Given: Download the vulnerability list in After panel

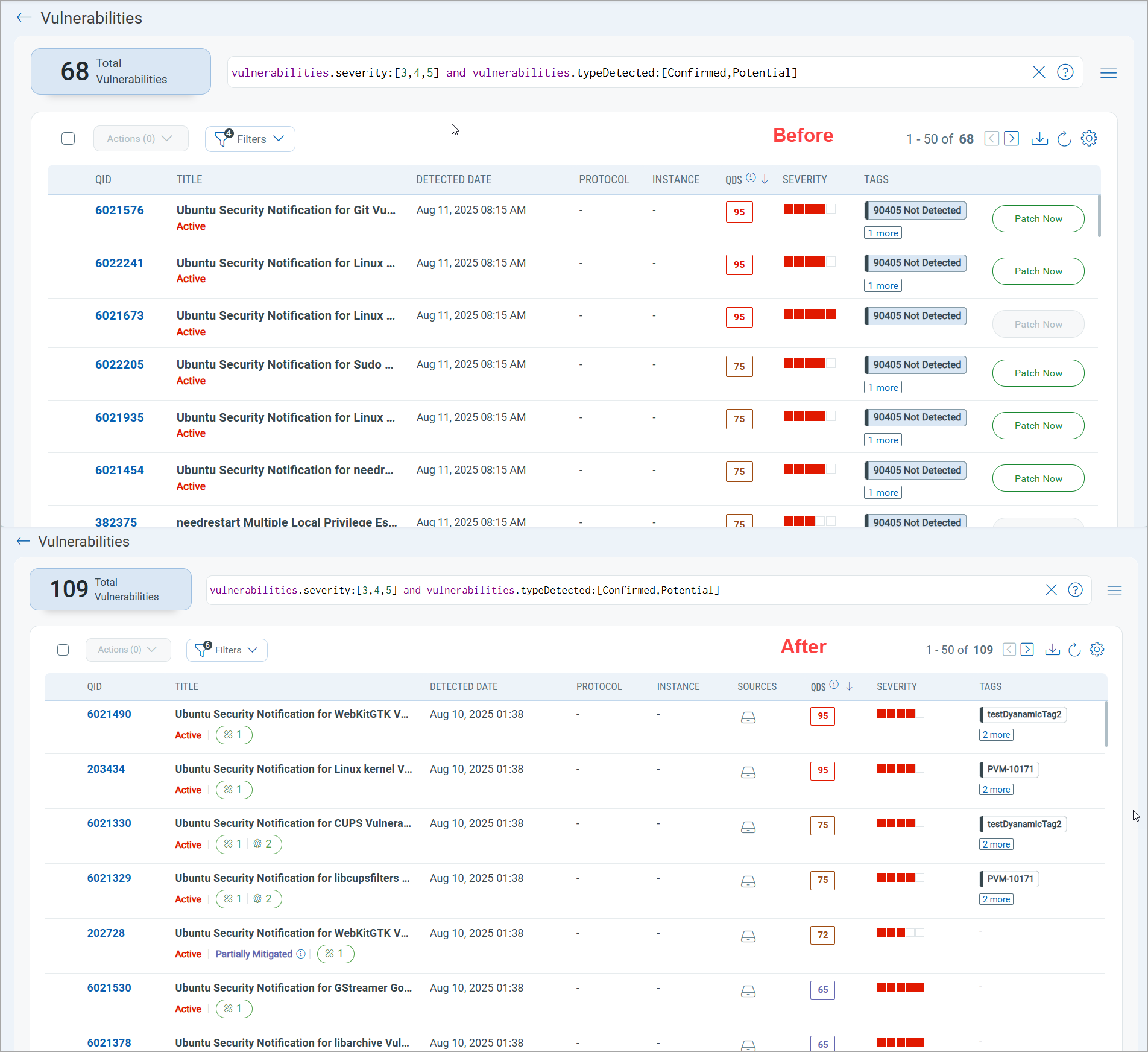Looking at the screenshot, I should tap(1052, 650).
